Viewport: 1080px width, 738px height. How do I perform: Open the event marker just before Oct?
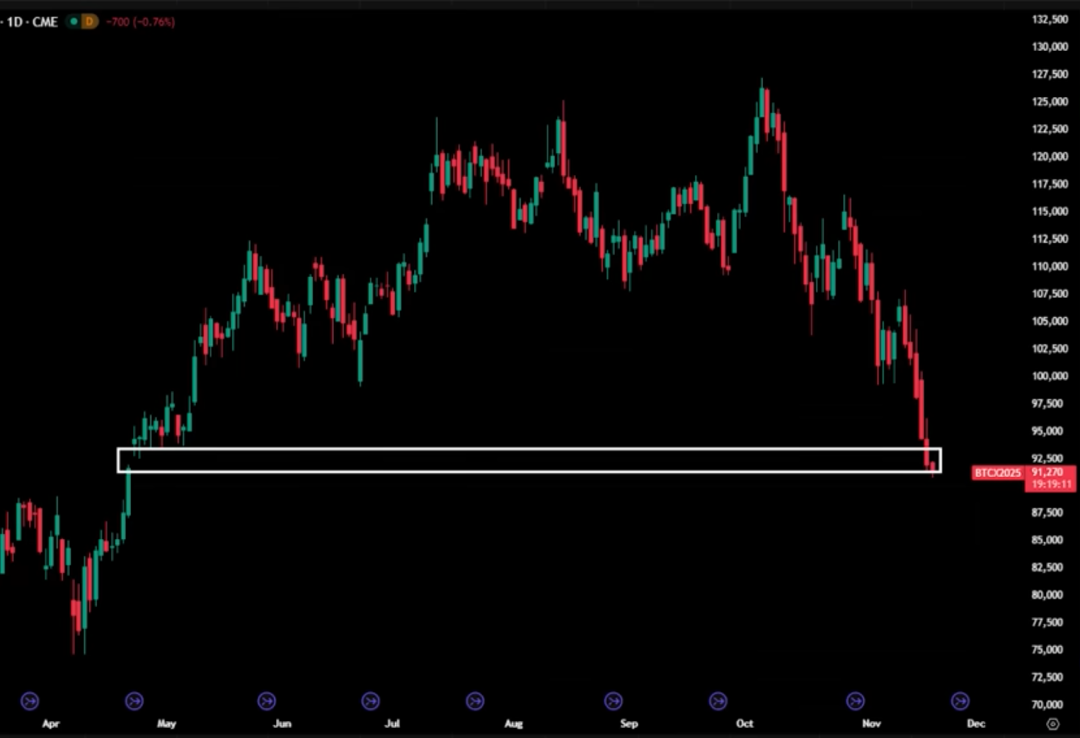click(718, 701)
